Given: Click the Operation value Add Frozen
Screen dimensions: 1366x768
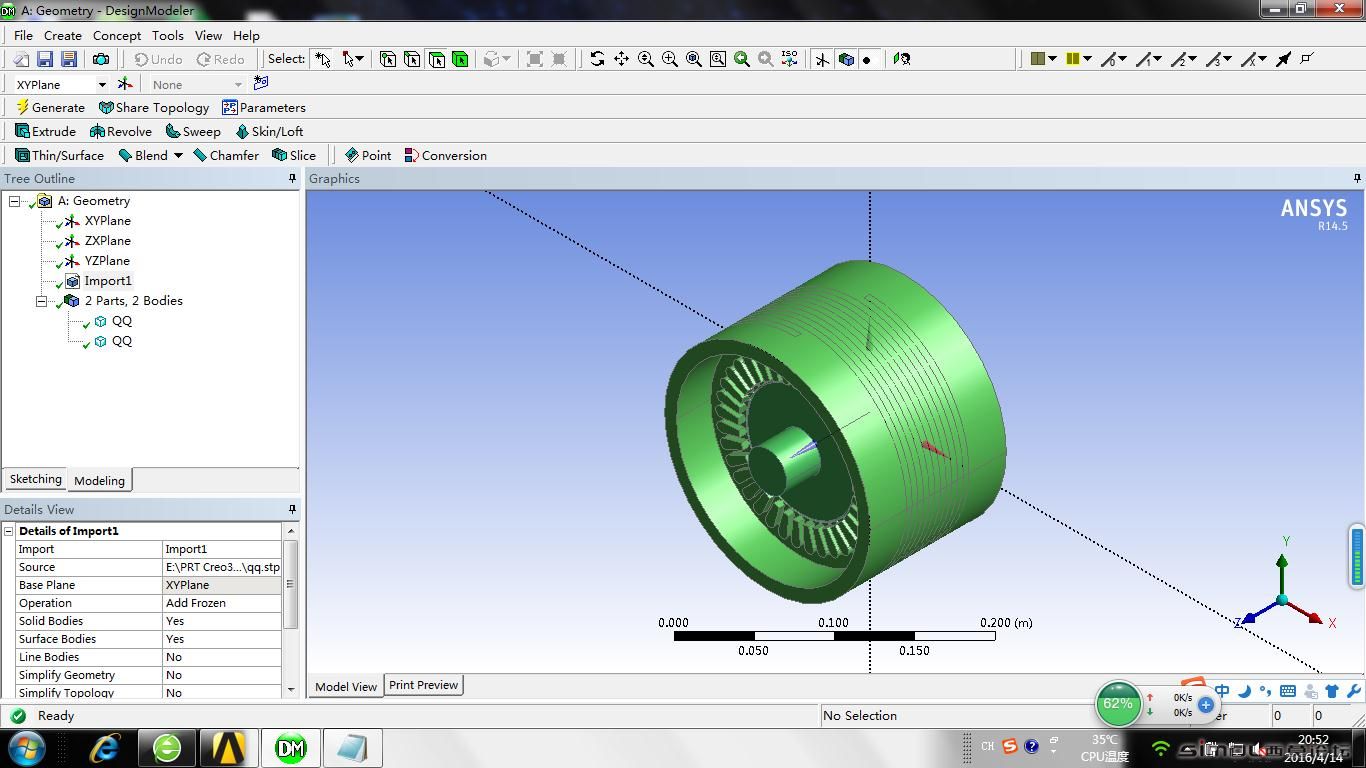Looking at the screenshot, I should click(221, 603).
